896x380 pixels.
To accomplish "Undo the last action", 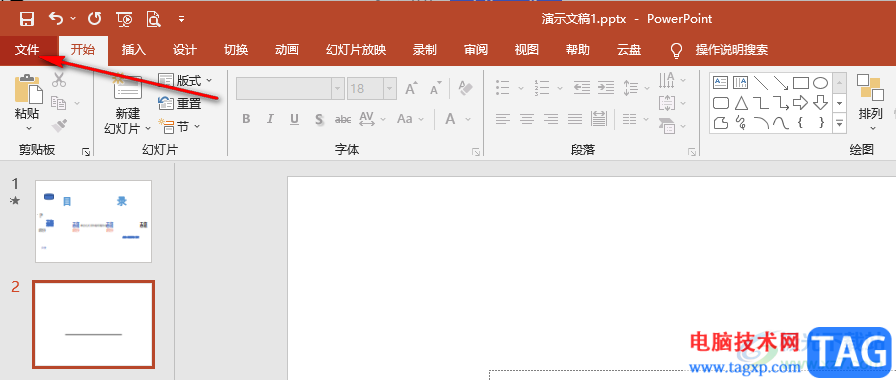I will tap(56, 19).
